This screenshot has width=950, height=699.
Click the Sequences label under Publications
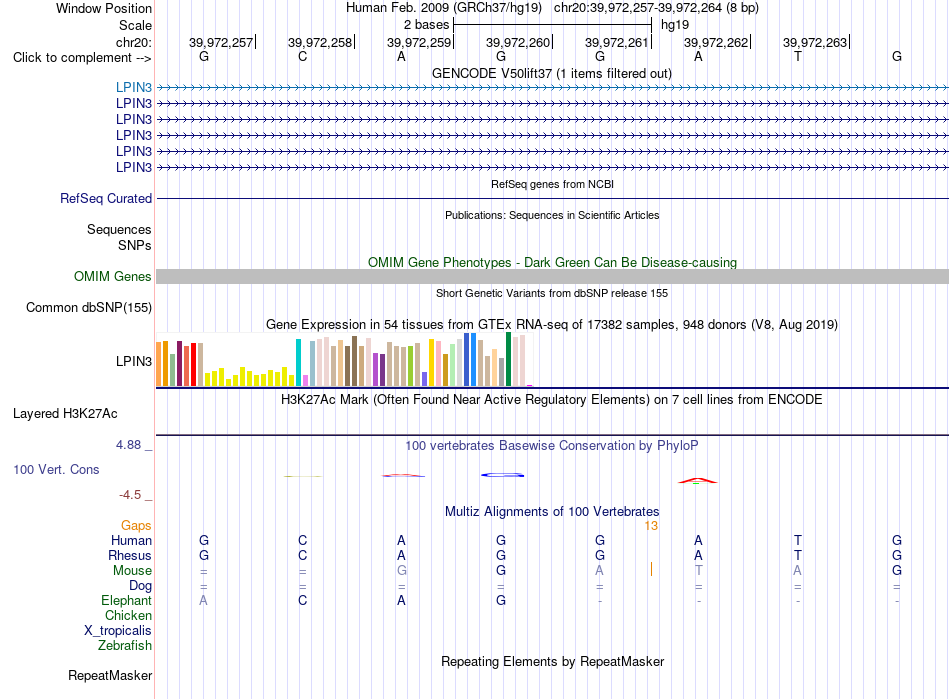click(x=119, y=230)
